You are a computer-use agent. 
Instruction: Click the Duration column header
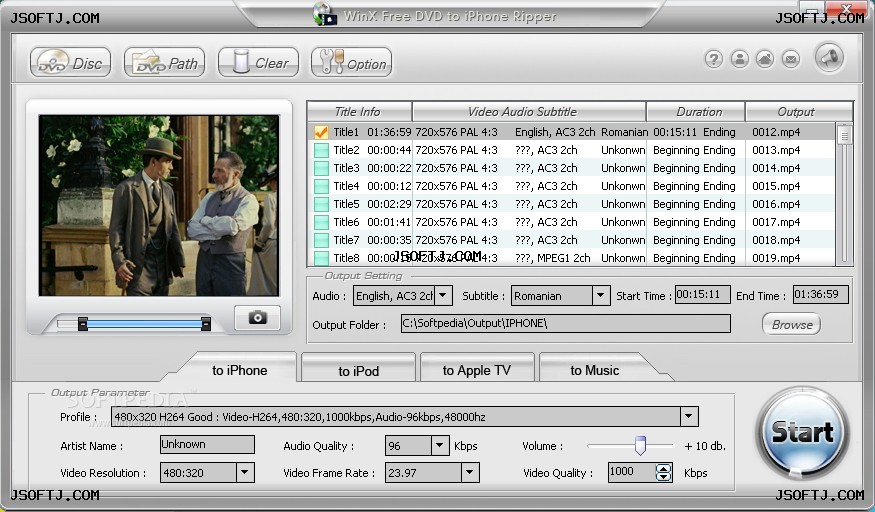click(695, 112)
